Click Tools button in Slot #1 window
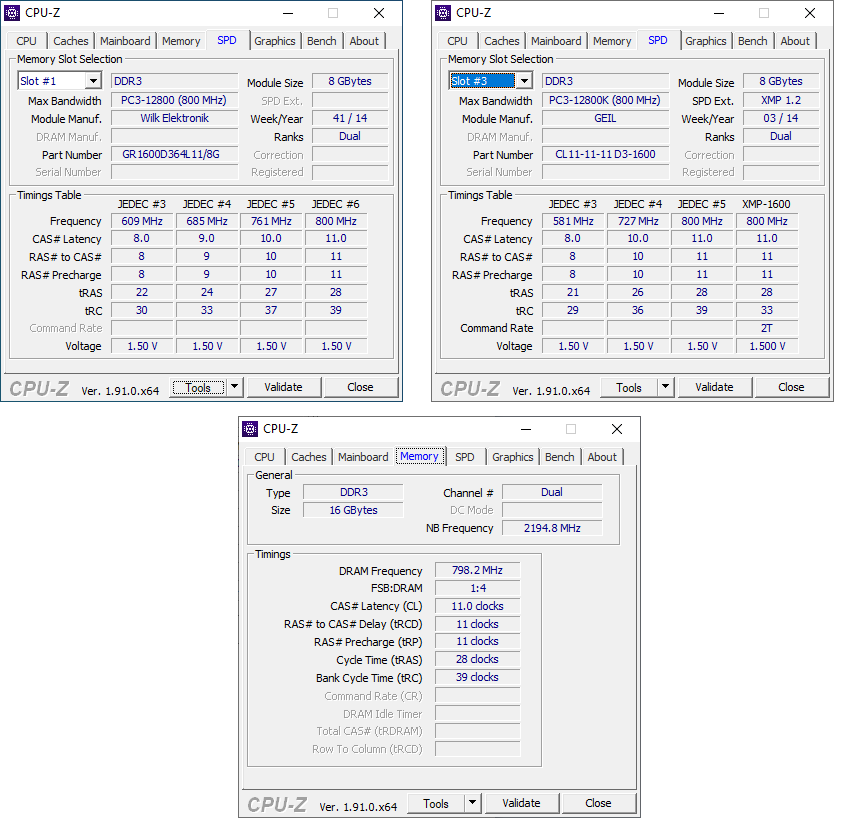The height and width of the screenshot is (824, 849). click(198, 388)
